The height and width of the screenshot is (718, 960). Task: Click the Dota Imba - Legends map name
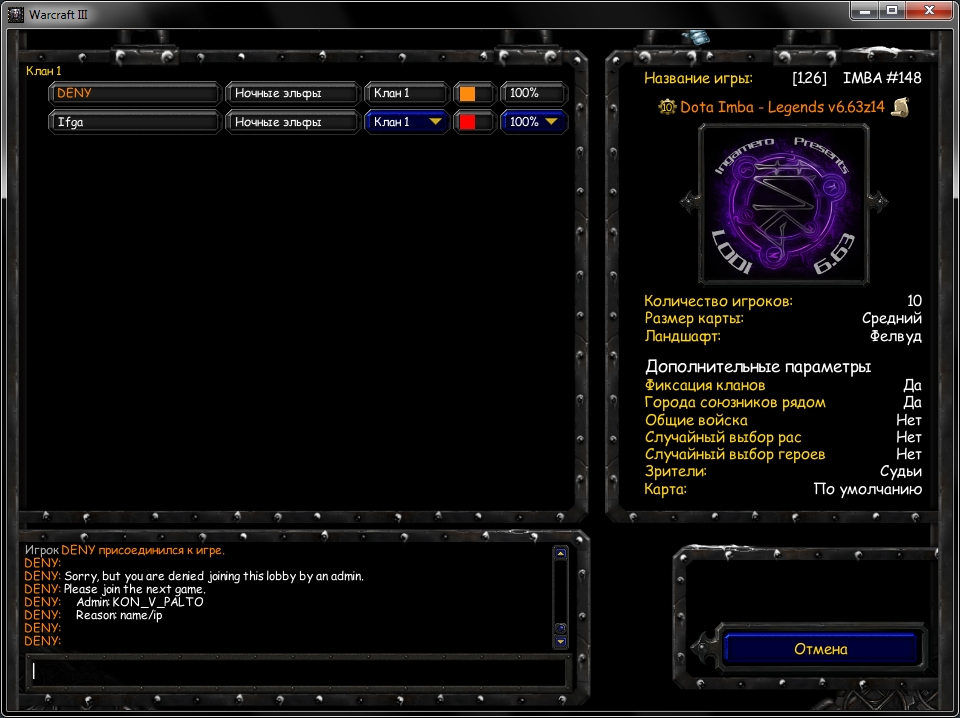pyautogui.click(x=782, y=107)
